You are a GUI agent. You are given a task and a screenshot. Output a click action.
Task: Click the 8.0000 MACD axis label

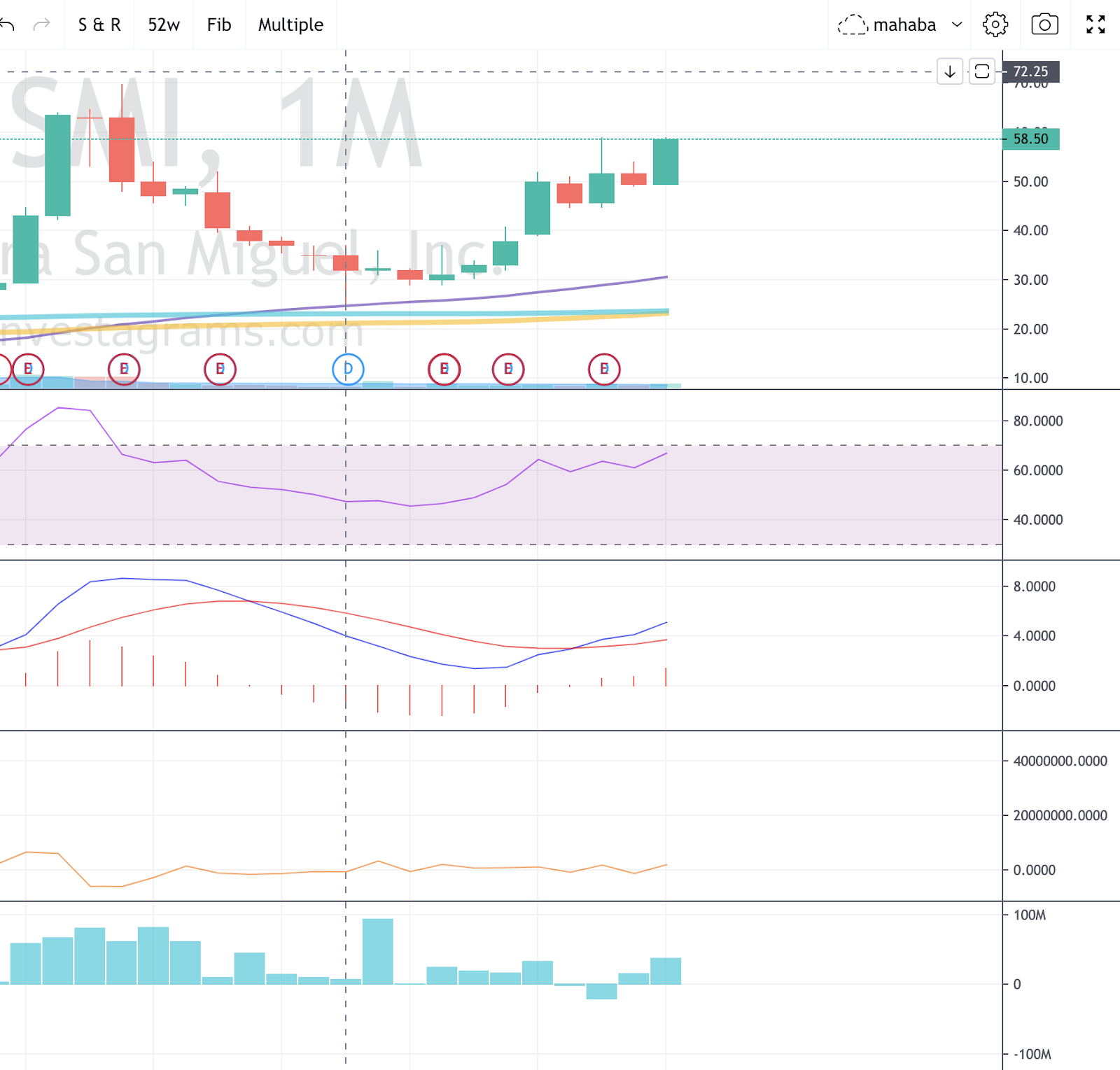(x=1034, y=586)
